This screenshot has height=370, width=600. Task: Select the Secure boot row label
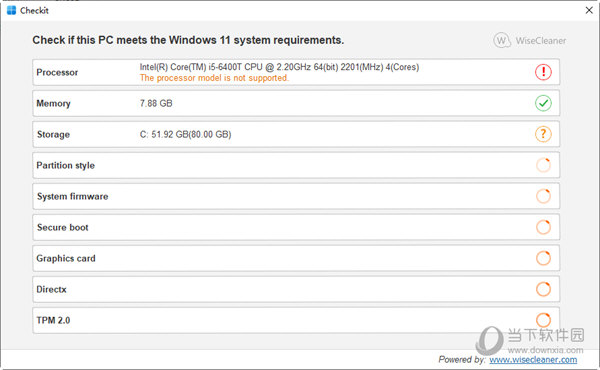(62, 227)
